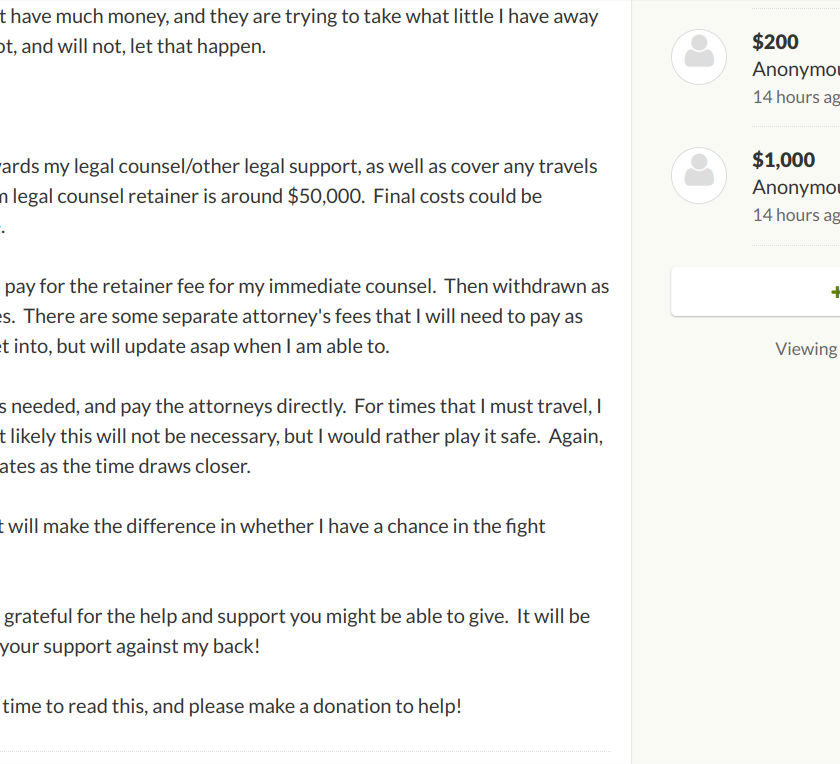Click the Viewing donations count text

[x=807, y=349]
